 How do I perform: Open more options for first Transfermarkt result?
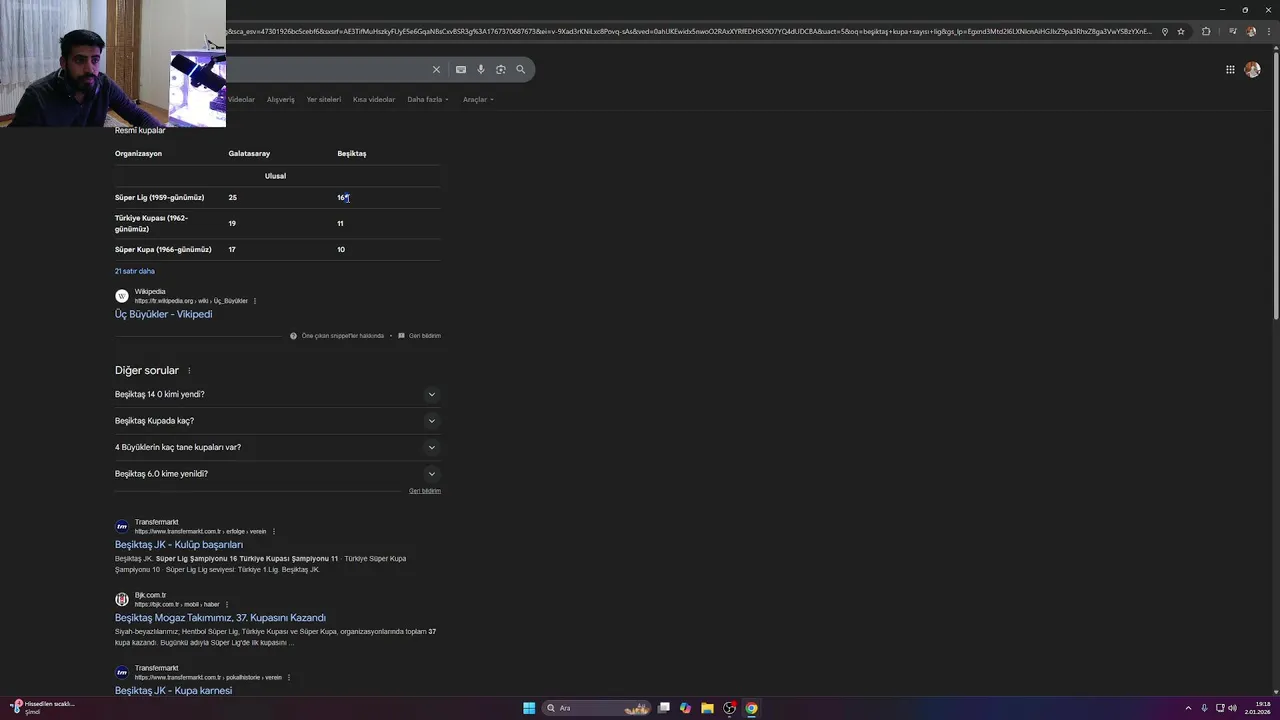pos(274,532)
